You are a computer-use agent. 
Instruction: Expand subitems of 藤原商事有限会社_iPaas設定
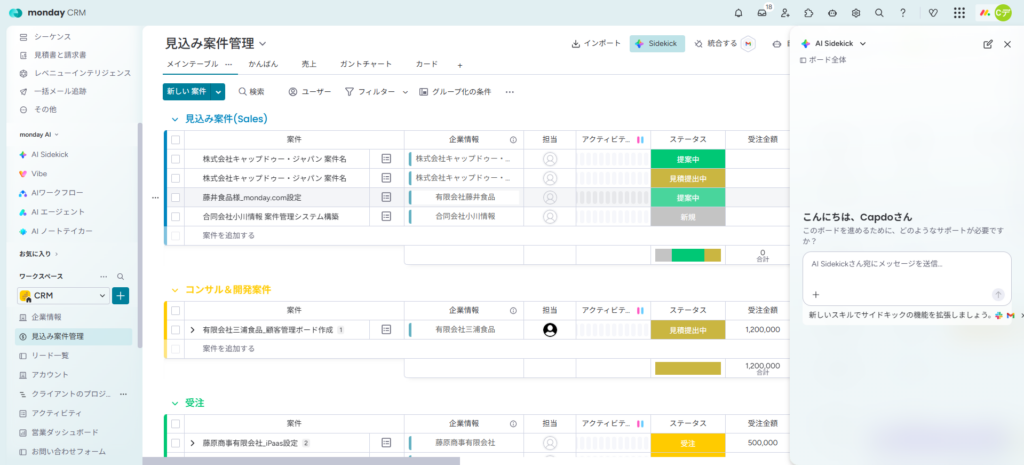coord(192,442)
